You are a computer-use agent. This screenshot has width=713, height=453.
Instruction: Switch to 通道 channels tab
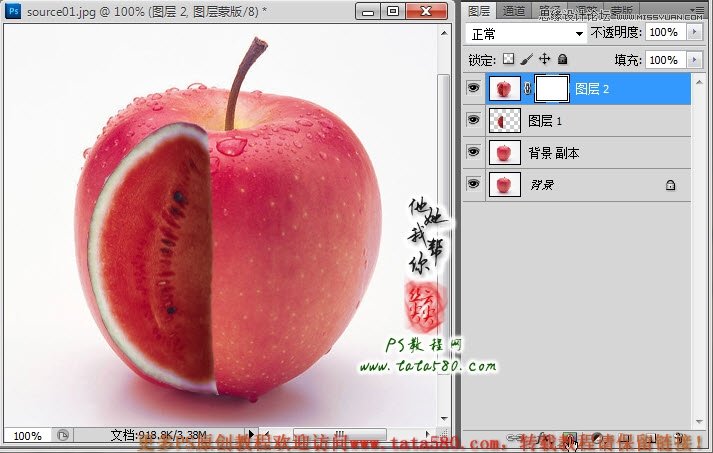(x=514, y=11)
